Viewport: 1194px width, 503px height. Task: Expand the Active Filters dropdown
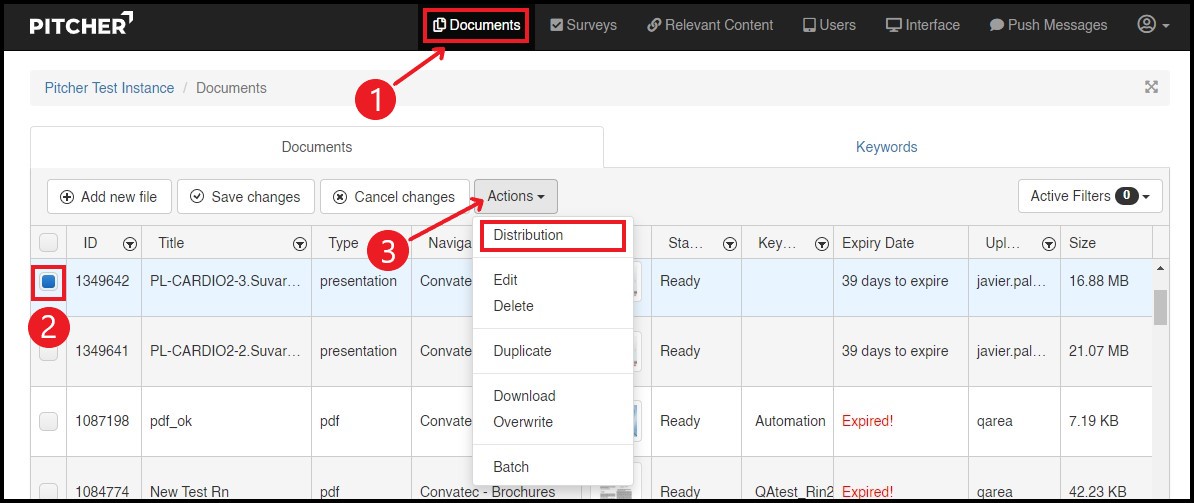pos(1090,196)
